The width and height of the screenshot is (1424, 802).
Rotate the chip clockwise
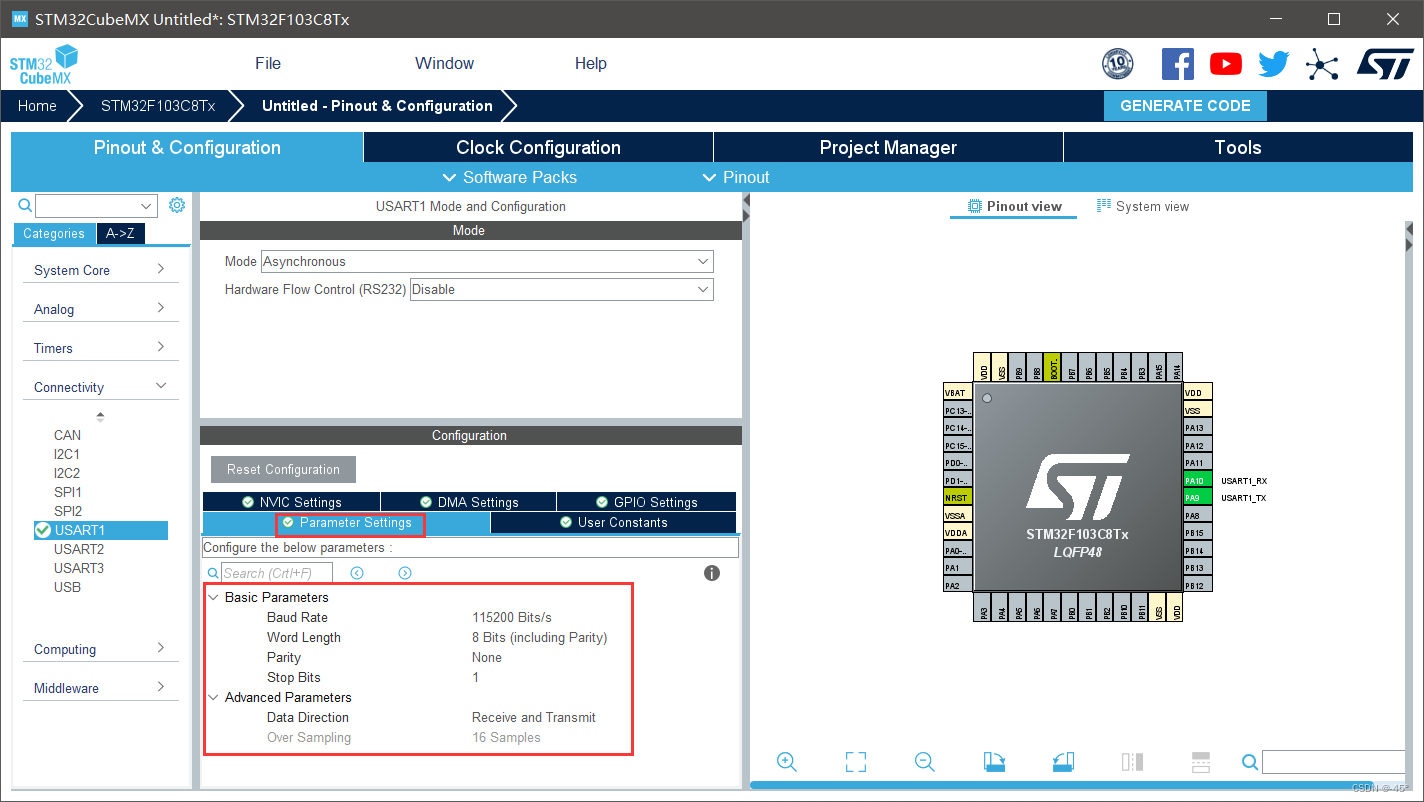click(x=994, y=762)
